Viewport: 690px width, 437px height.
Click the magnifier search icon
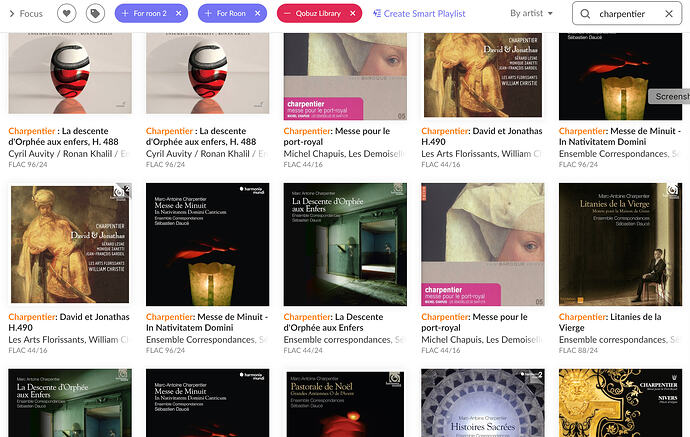pyautogui.click(x=585, y=14)
